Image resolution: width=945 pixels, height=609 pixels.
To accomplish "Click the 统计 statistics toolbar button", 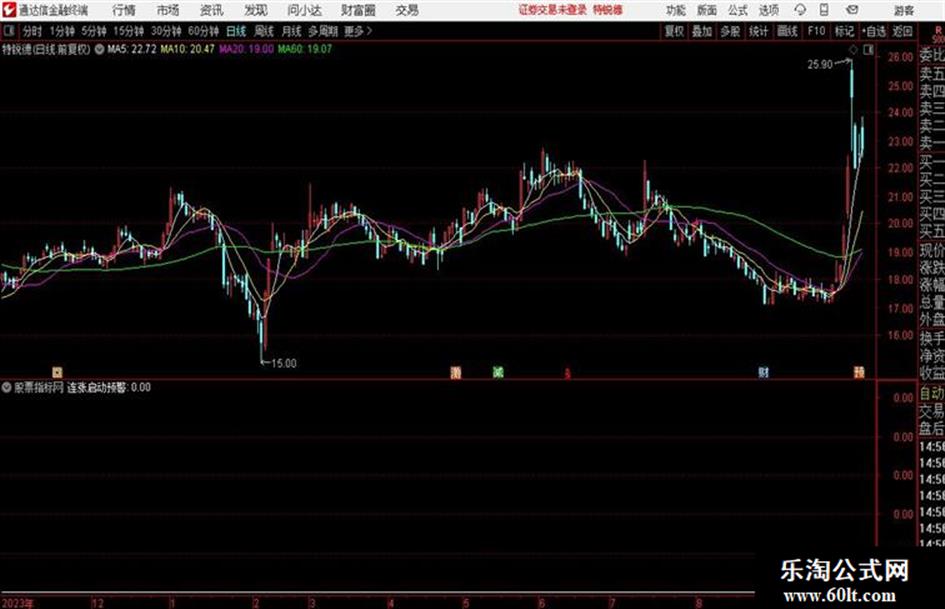I will coord(759,31).
